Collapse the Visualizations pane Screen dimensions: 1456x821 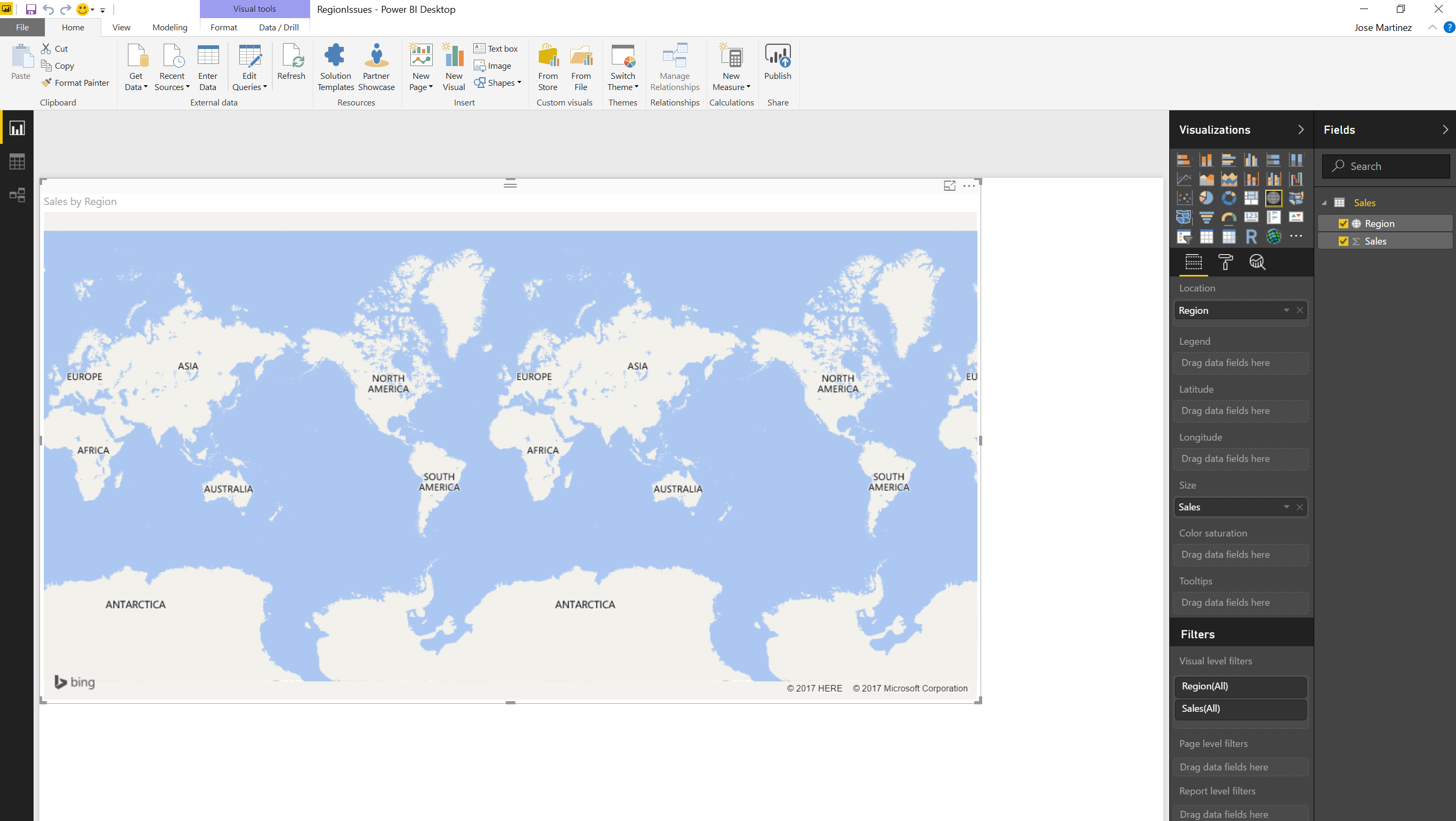(x=1300, y=129)
